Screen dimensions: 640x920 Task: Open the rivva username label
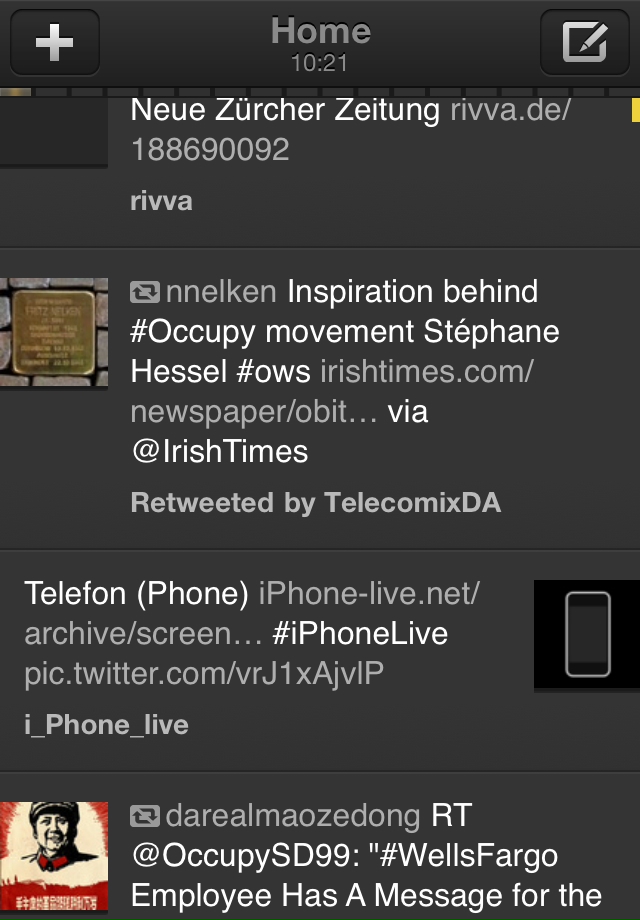161,201
